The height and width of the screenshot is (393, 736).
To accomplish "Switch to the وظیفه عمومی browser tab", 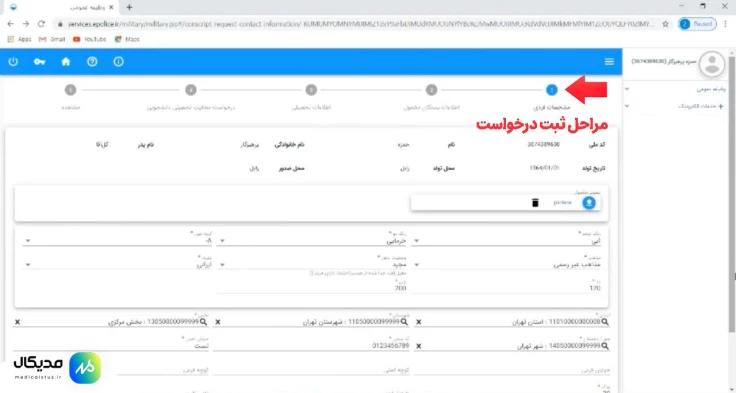I will (61, 8).
